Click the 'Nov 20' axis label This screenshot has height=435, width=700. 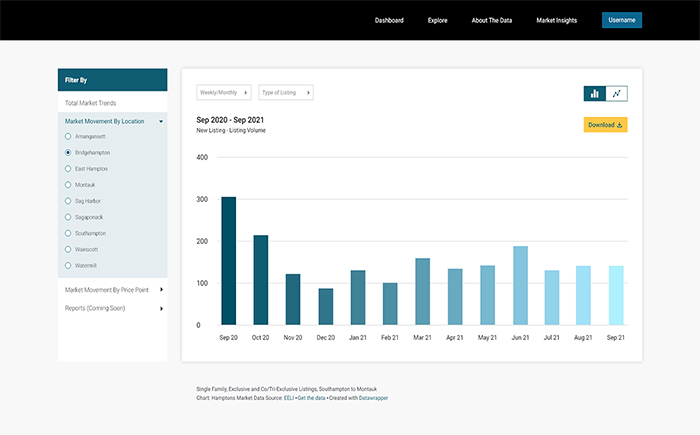click(x=293, y=338)
